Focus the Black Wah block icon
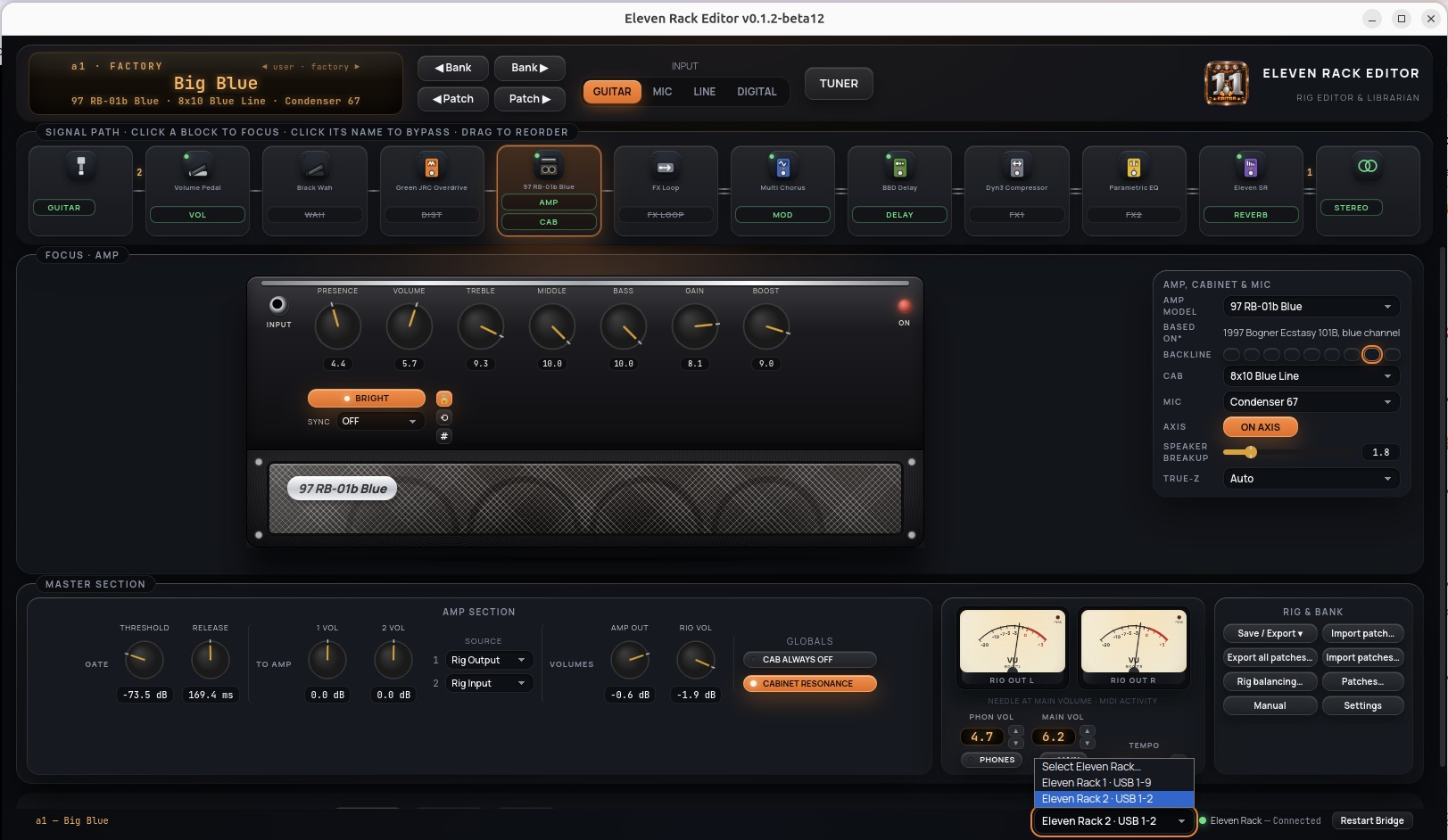 (314, 167)
